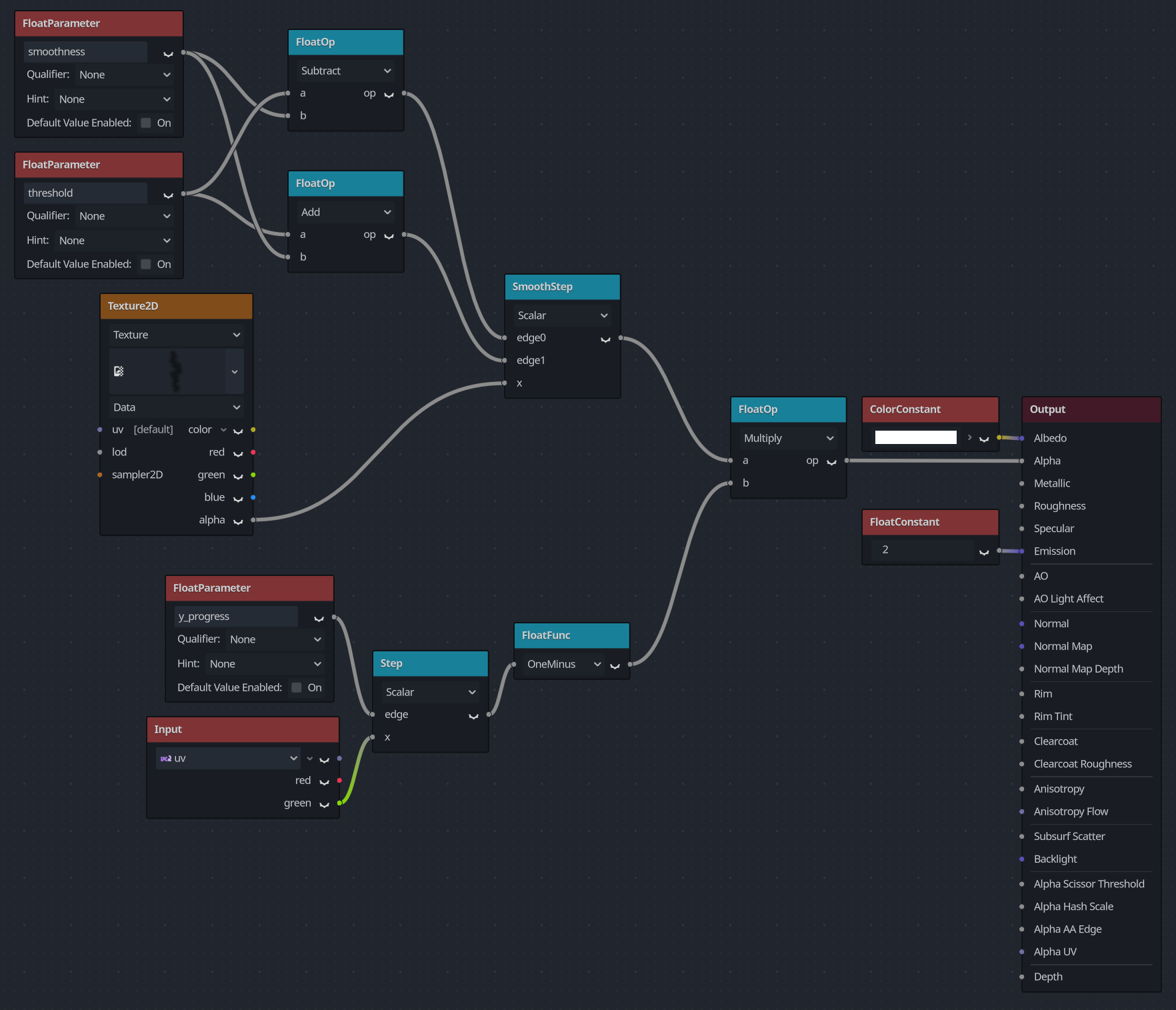Expand Texture2D color output components chevron

point(223,429)
